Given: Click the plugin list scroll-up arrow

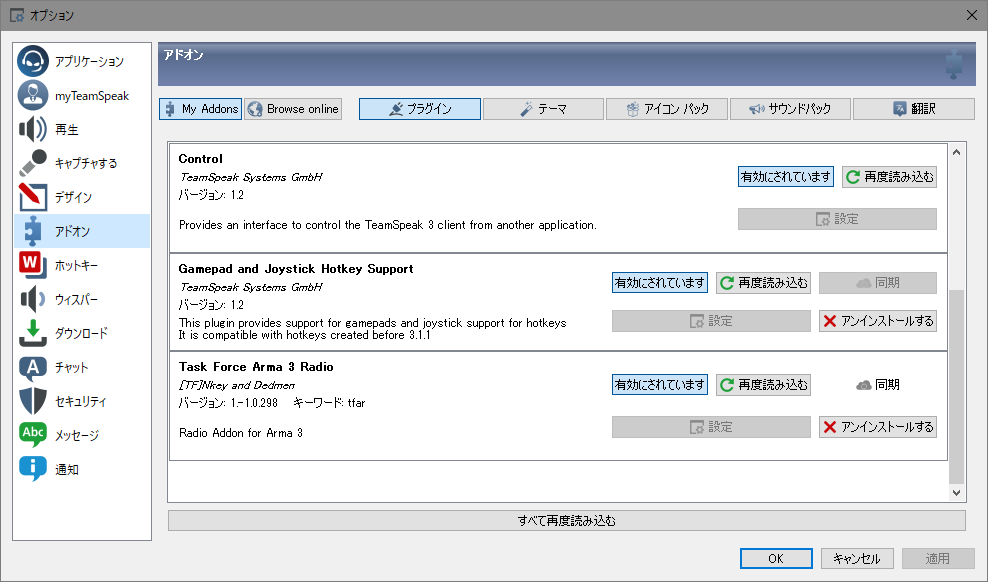Looking at the screenshot, I should pyautogui.click(x=956, y=152).
